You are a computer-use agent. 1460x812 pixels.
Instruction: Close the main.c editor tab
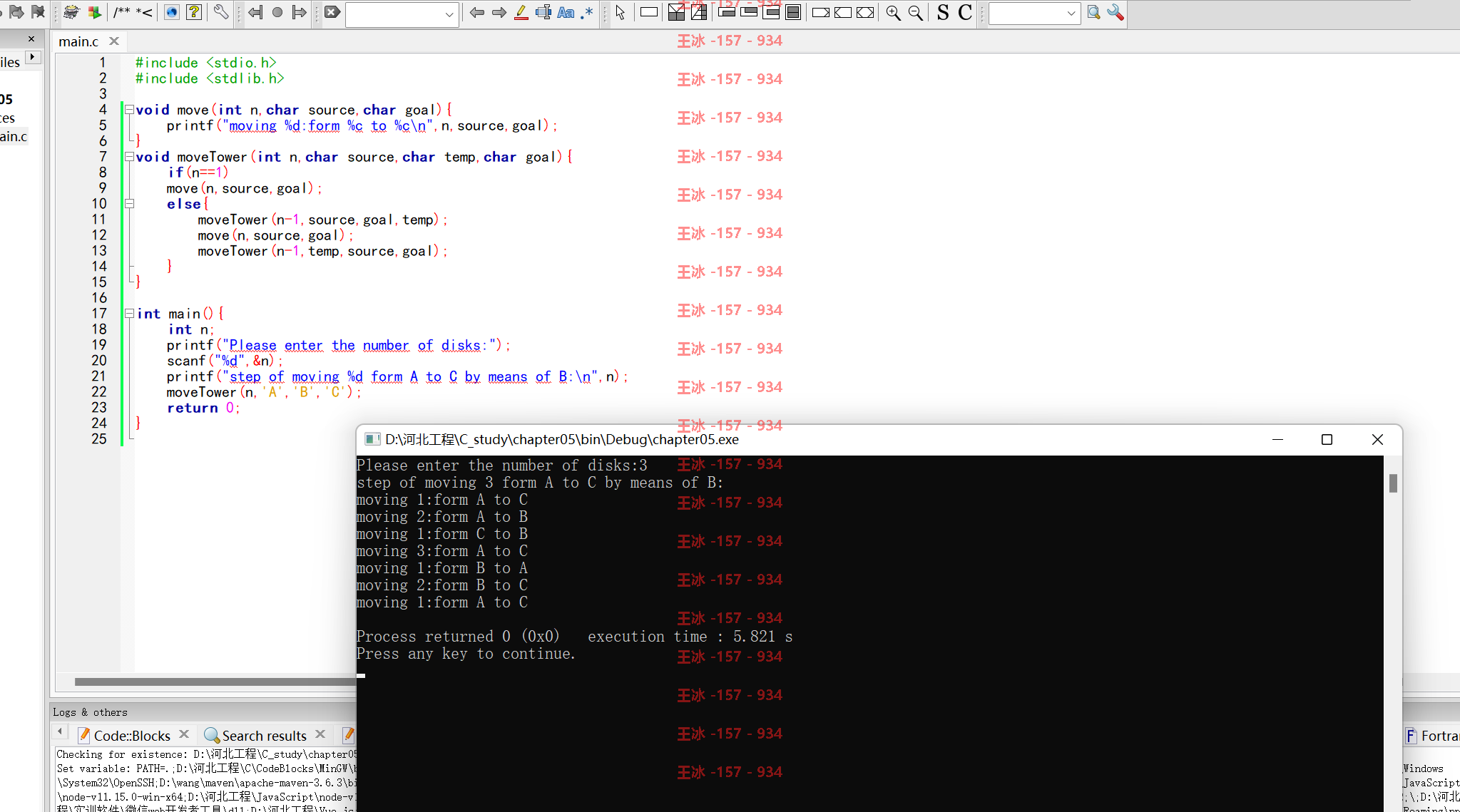click(x=113, y=41)
